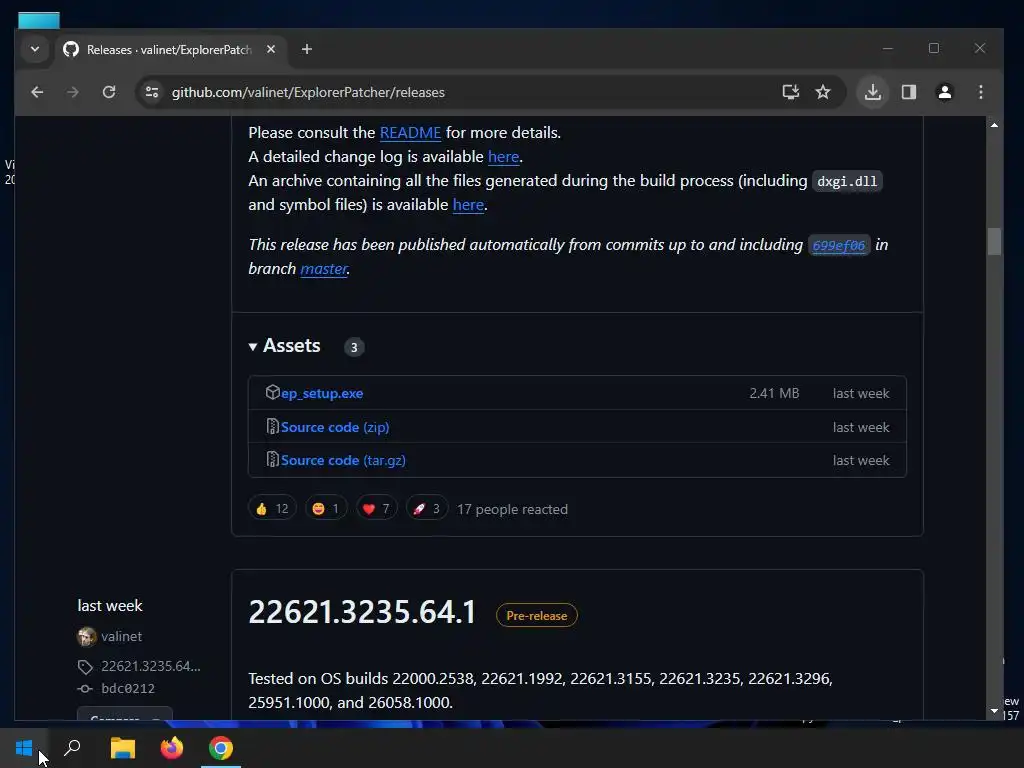Open Windows taskbar search
Screen dimensions: 1024x768
click(x=72, y=748)
